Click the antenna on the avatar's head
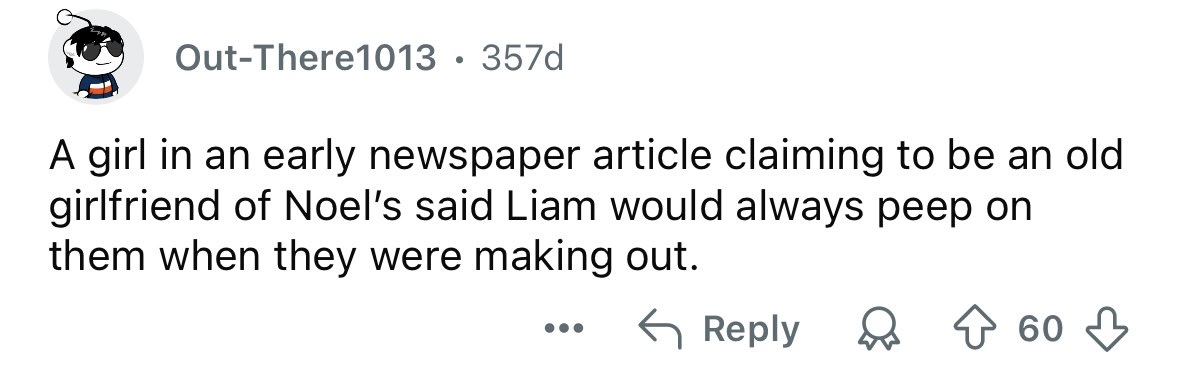Viewport: 1179px width, 368px height. click(70, 18)
